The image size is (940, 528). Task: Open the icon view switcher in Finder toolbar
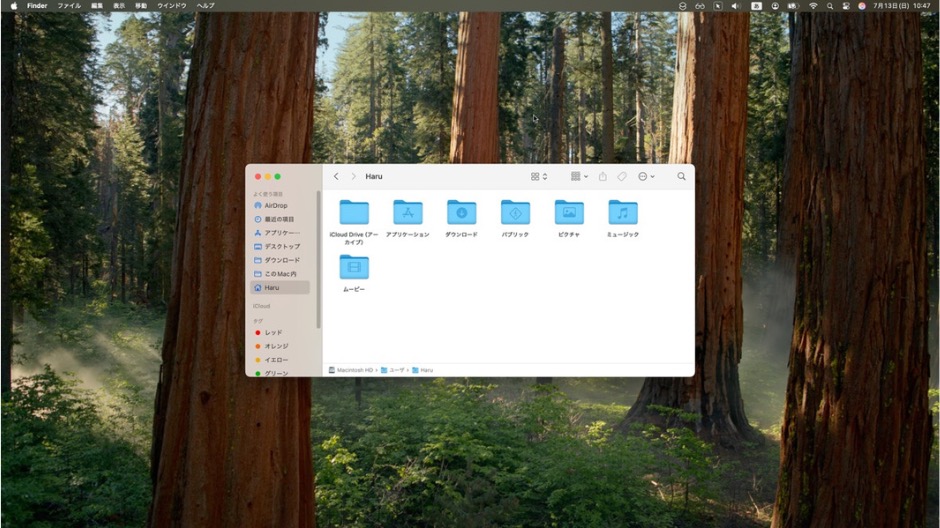click(x=539, y=176)
